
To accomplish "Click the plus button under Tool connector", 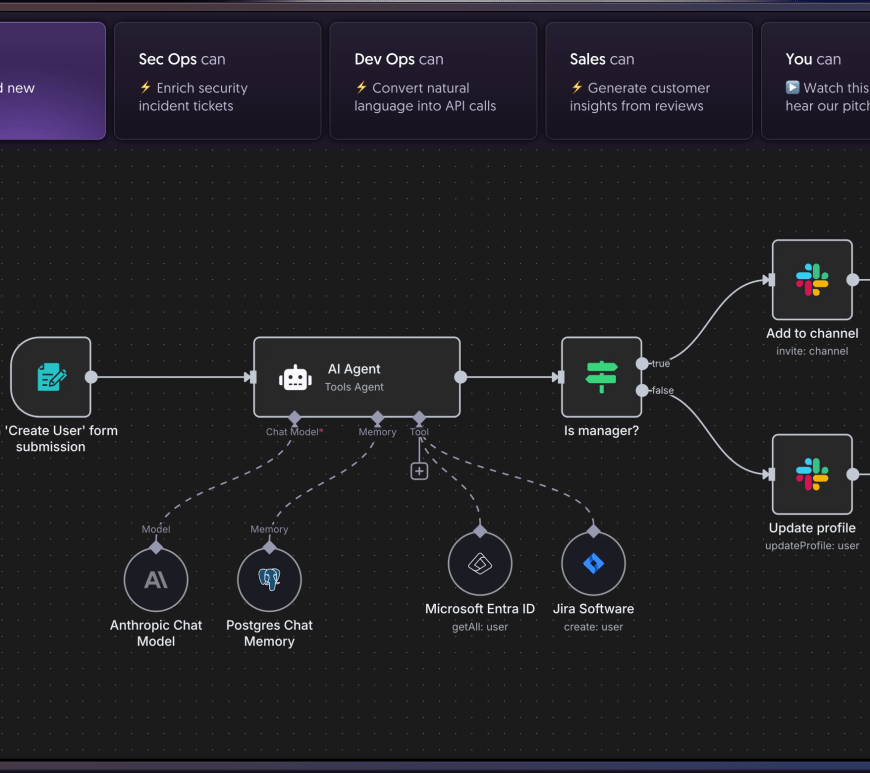I will point(419,471).
